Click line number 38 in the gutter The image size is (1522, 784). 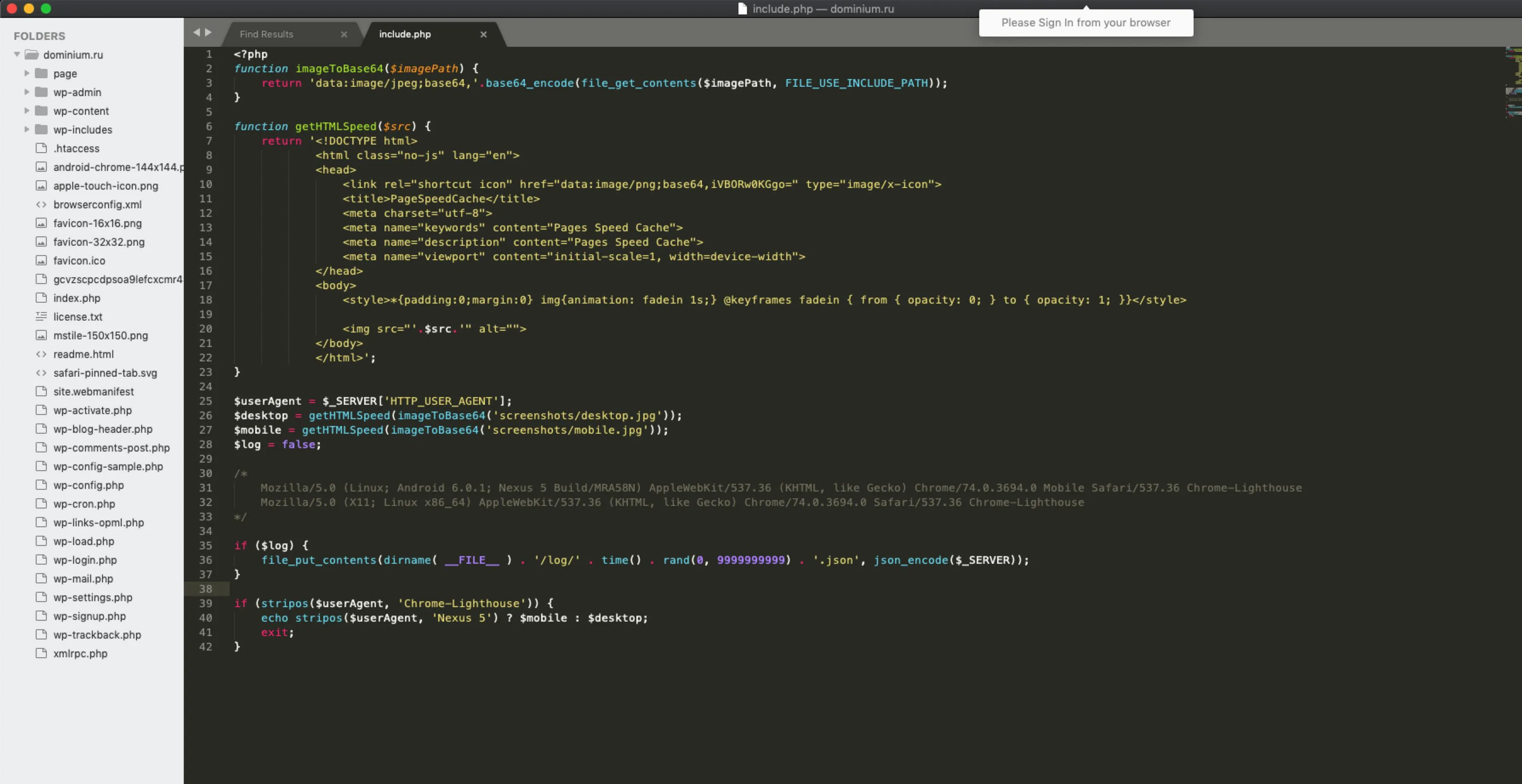(205, 588)
